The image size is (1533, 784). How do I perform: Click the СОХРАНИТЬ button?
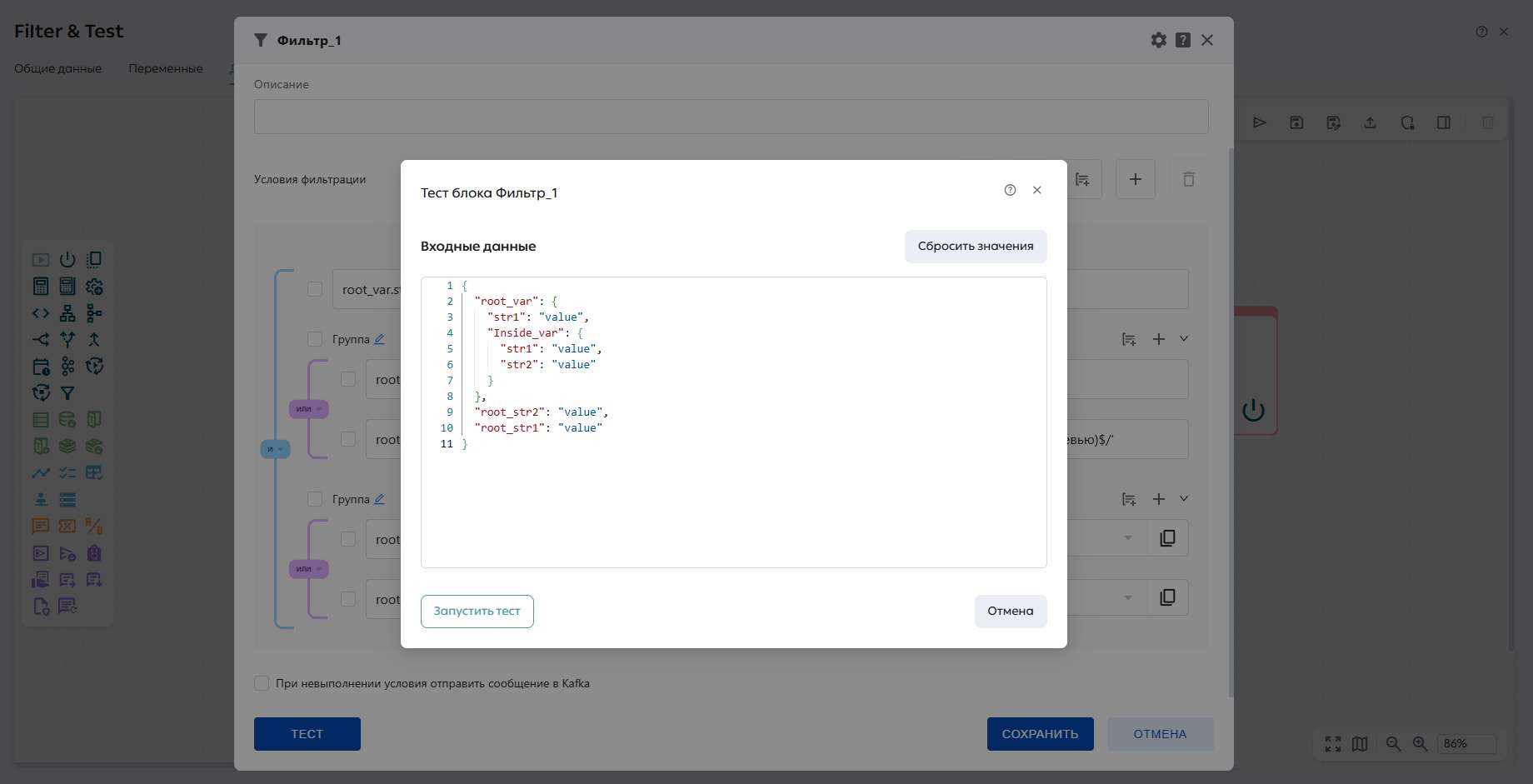pos(1041,734)
